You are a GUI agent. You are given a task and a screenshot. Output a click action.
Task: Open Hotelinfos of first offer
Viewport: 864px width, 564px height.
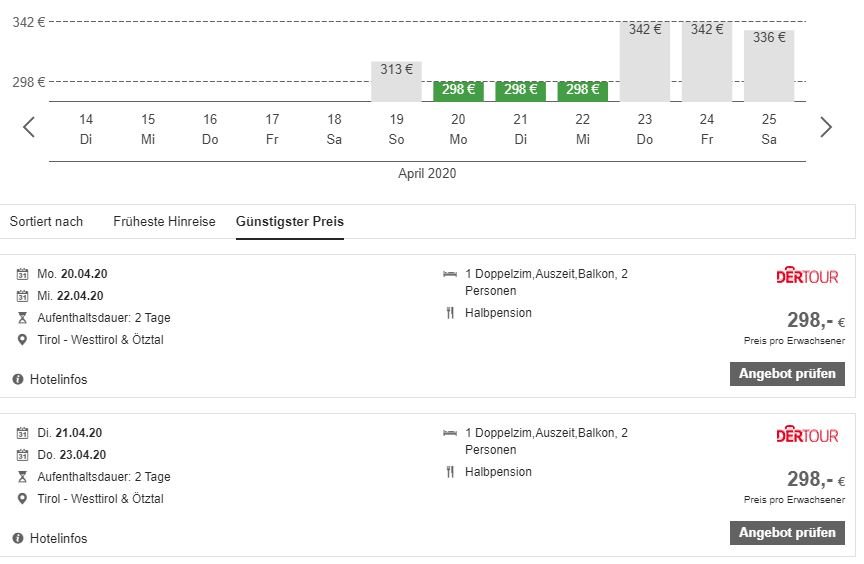pyautogui.click(x=58, y=380)
